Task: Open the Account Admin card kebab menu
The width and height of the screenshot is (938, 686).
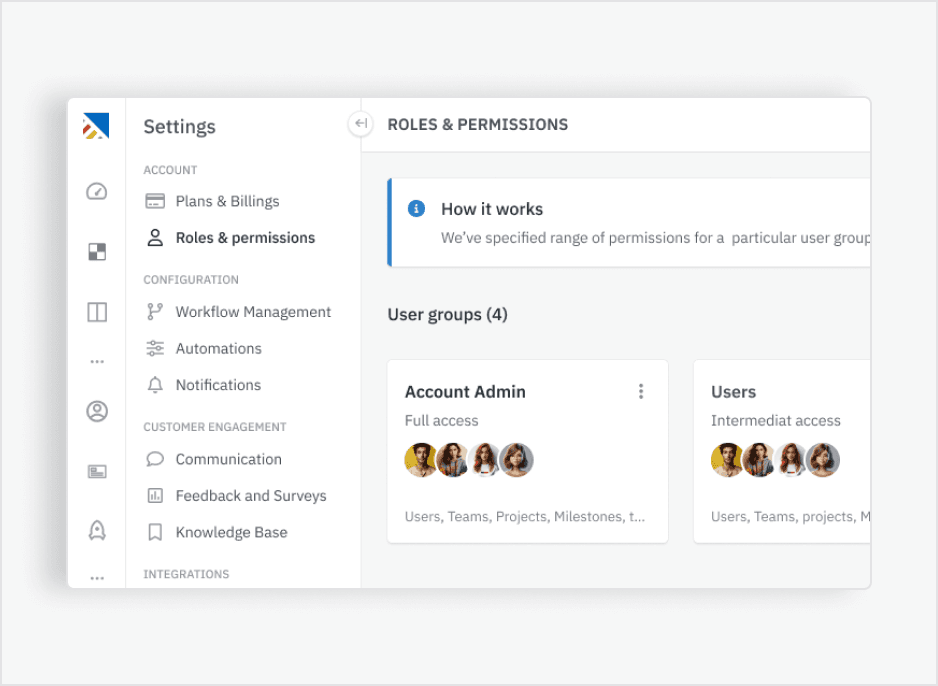Action: coord(641,391)
